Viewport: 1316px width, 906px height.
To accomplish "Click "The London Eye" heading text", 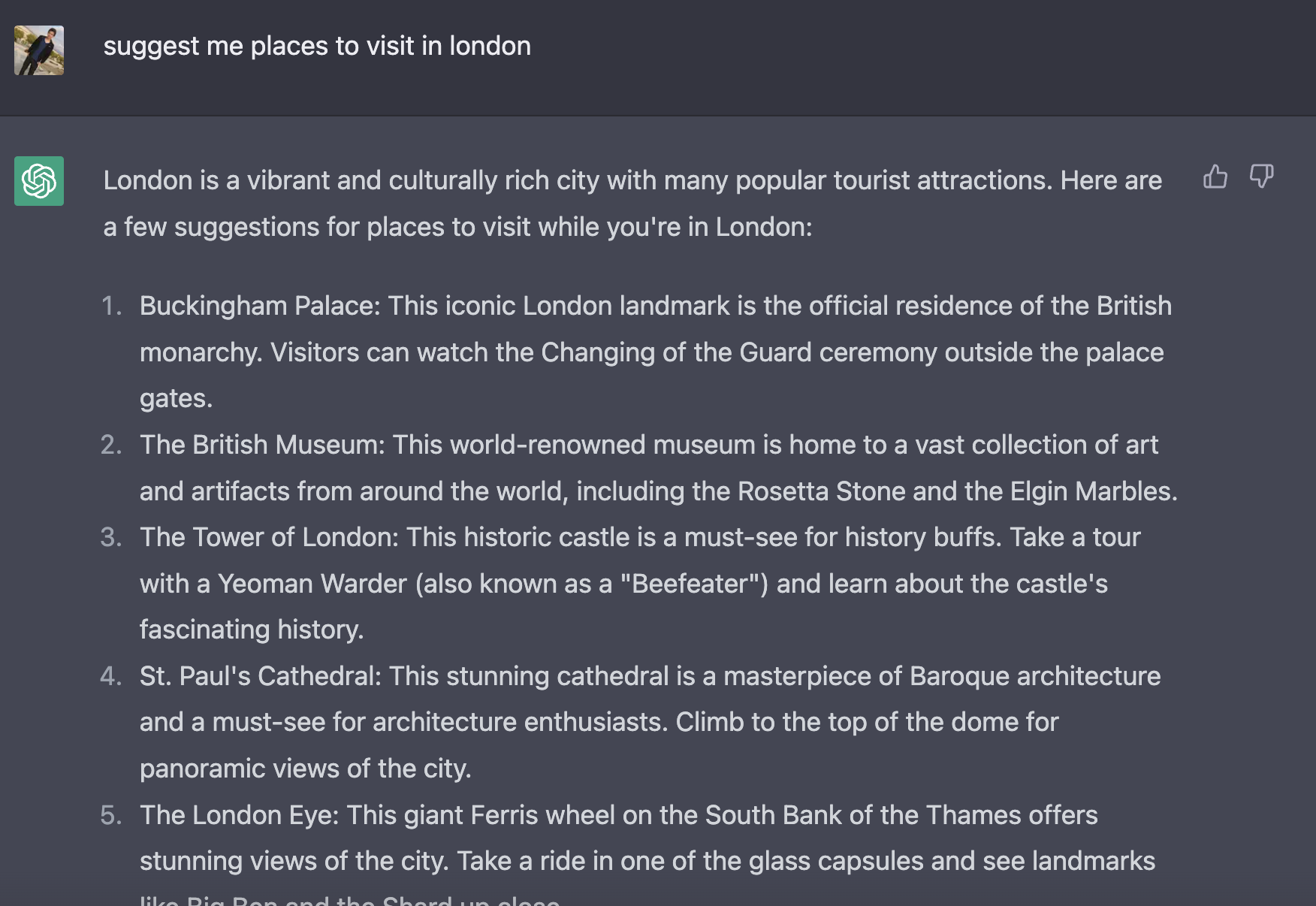I will coord(238,815).
